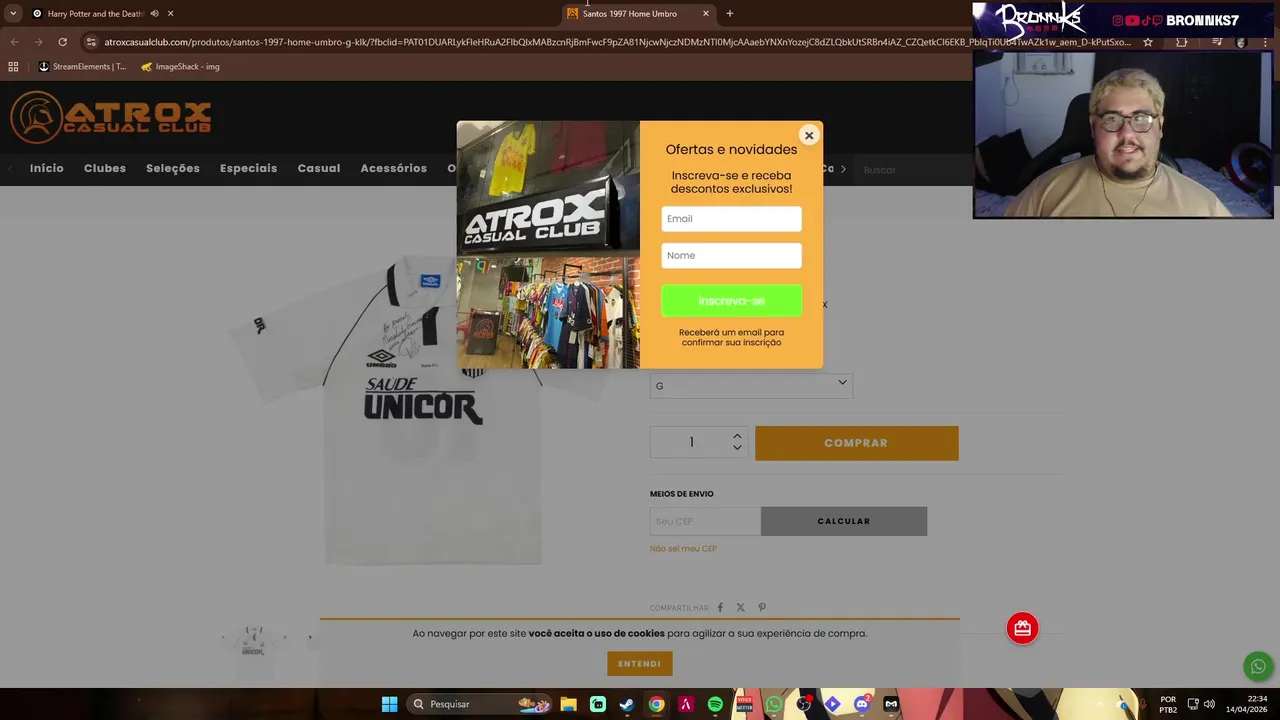Open the volume control in the tray
Viewport: 1280px width, 720px height.
click(1209, 704)
